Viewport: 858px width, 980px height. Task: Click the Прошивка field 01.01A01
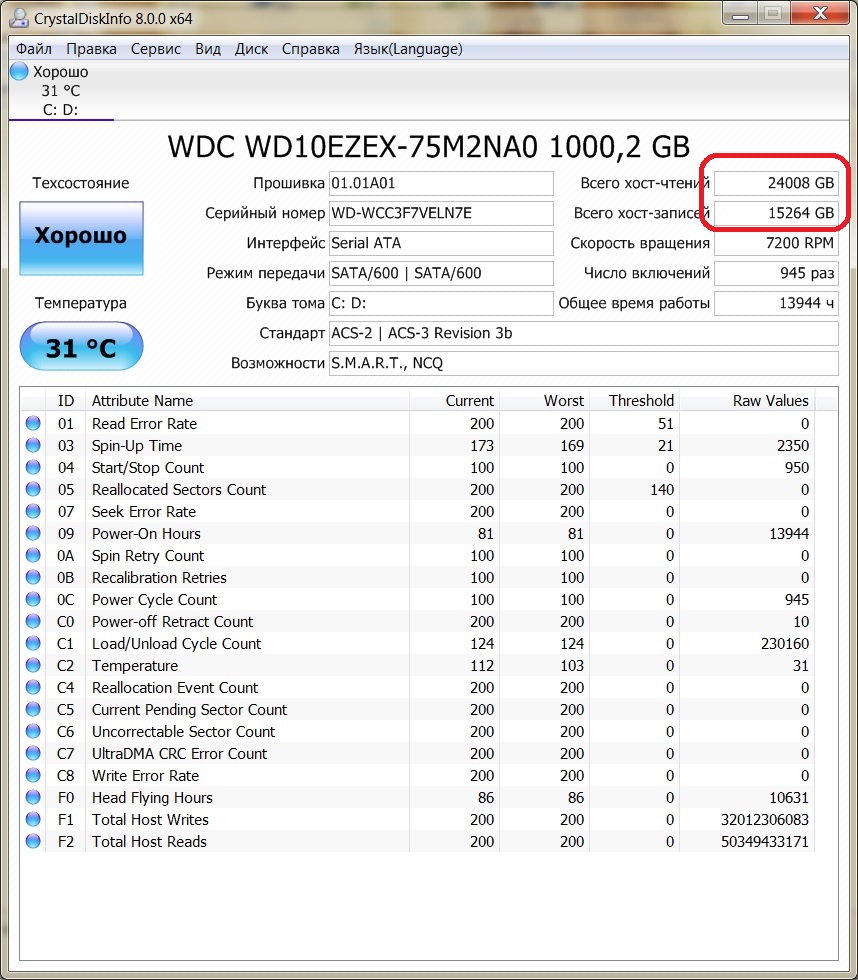pos(441,183)
